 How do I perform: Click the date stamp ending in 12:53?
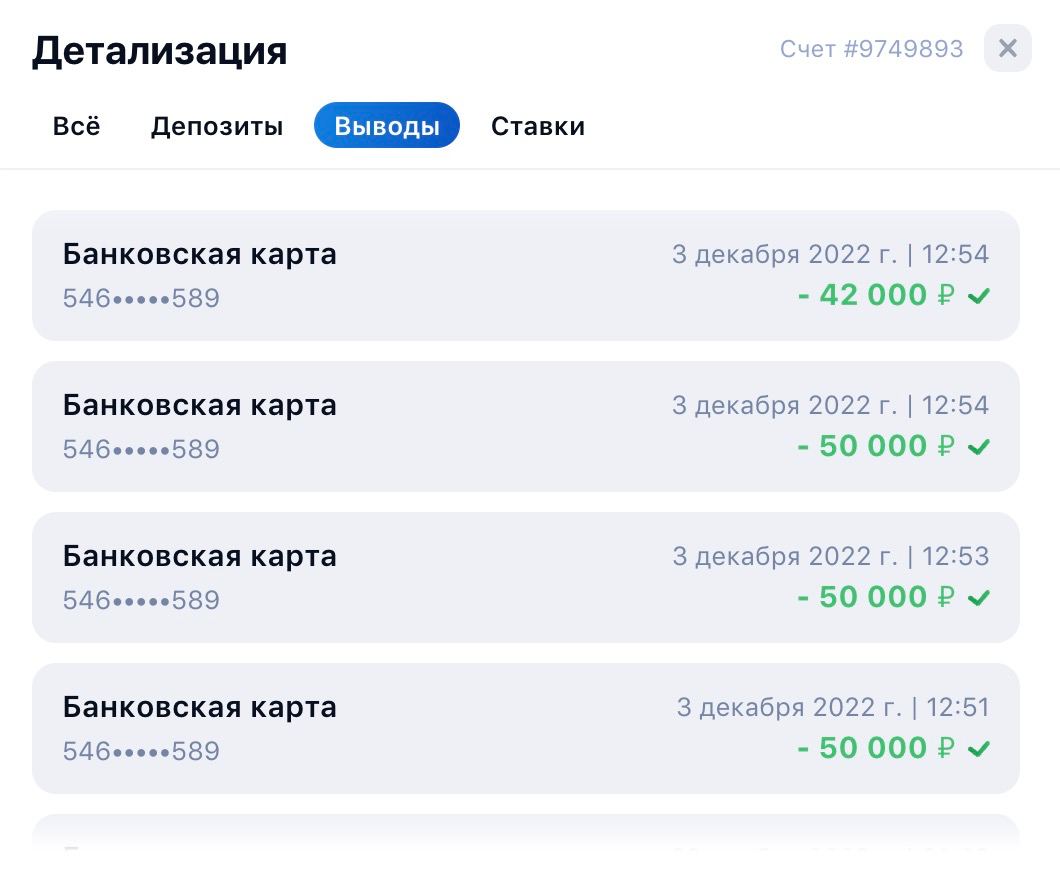(830, 556)
